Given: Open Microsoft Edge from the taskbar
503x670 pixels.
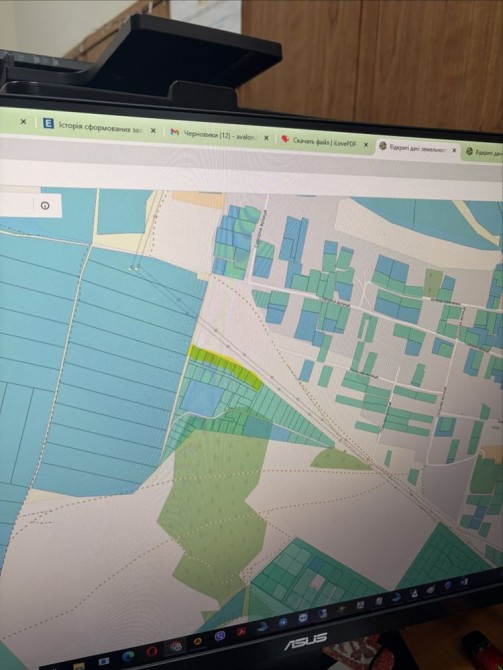Looking at the screenshot, I should click(128, 656).
